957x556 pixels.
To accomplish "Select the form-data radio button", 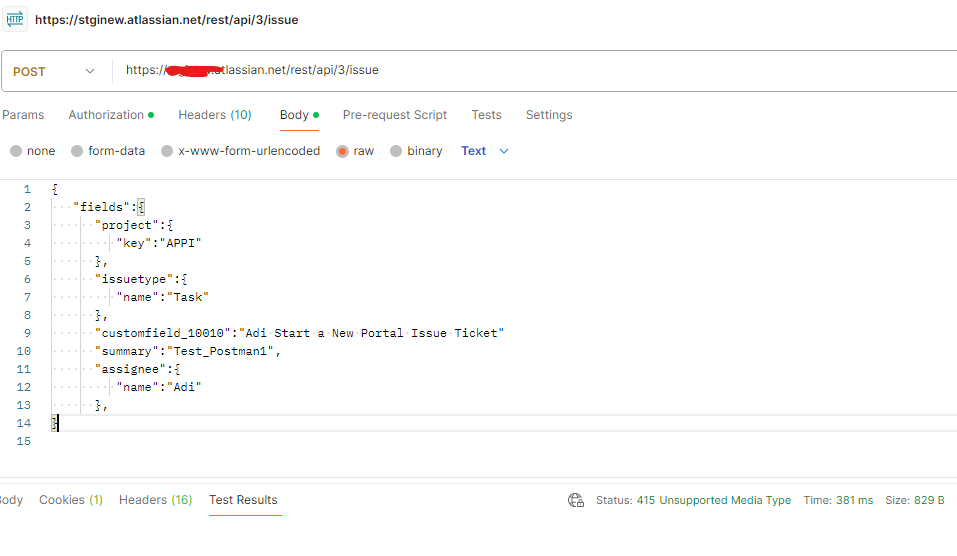I will (x=77, y=151).
